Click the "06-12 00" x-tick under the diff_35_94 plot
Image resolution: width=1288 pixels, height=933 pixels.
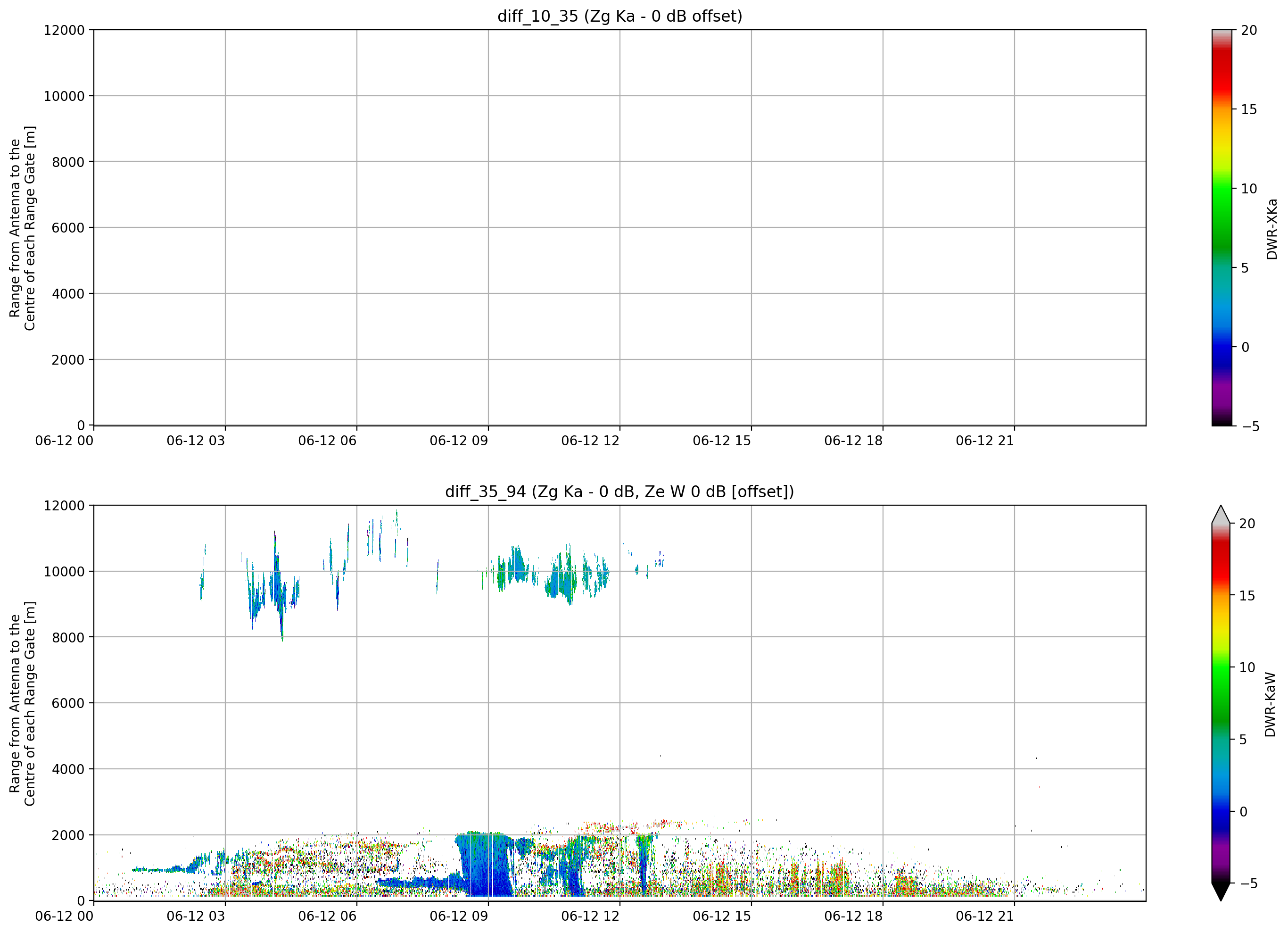64,916
